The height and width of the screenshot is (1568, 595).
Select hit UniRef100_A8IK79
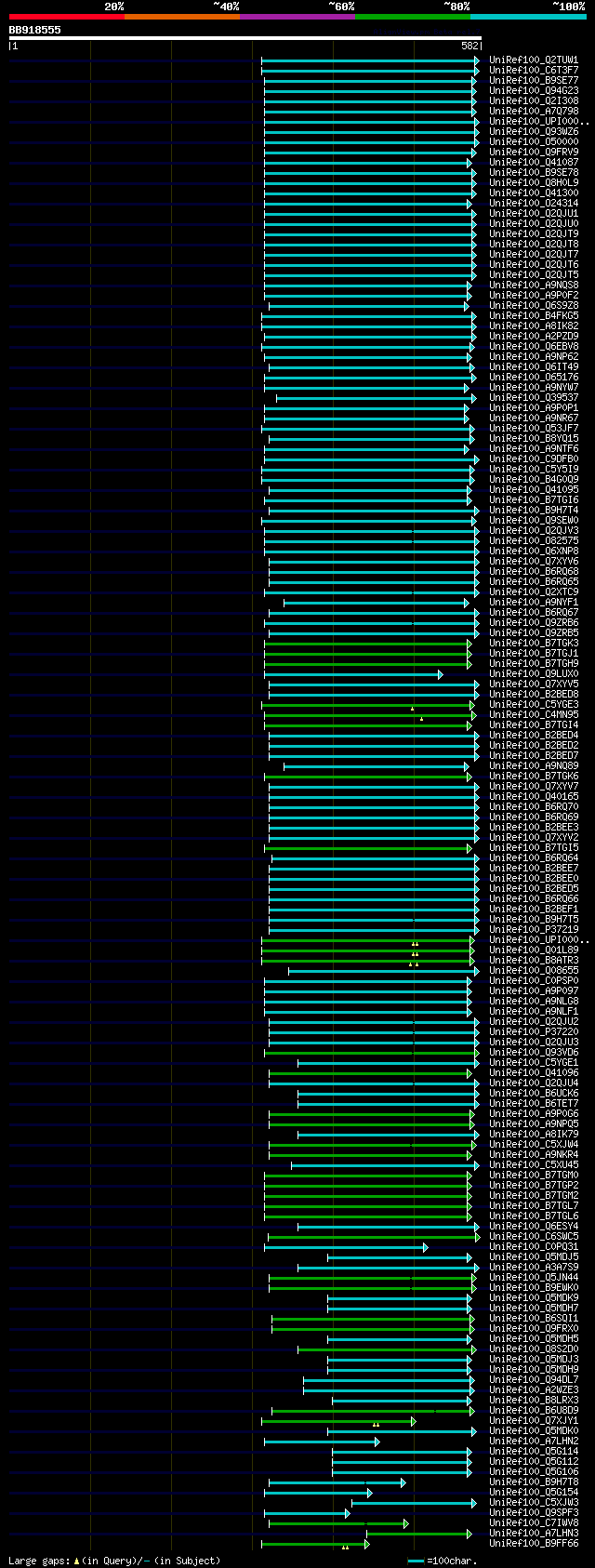534,1134
